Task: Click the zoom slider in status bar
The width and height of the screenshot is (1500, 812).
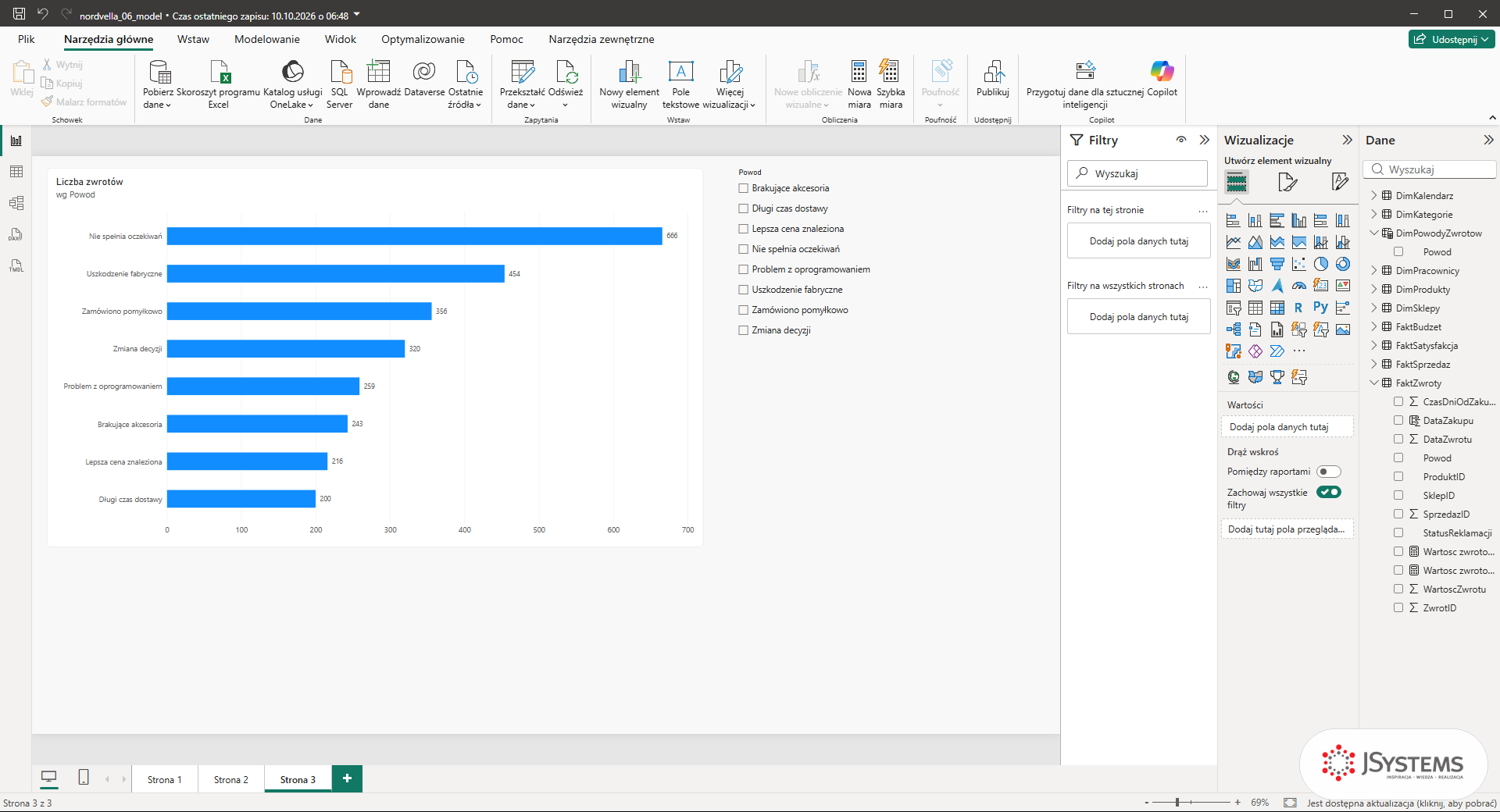Action: coord(1191,803)
